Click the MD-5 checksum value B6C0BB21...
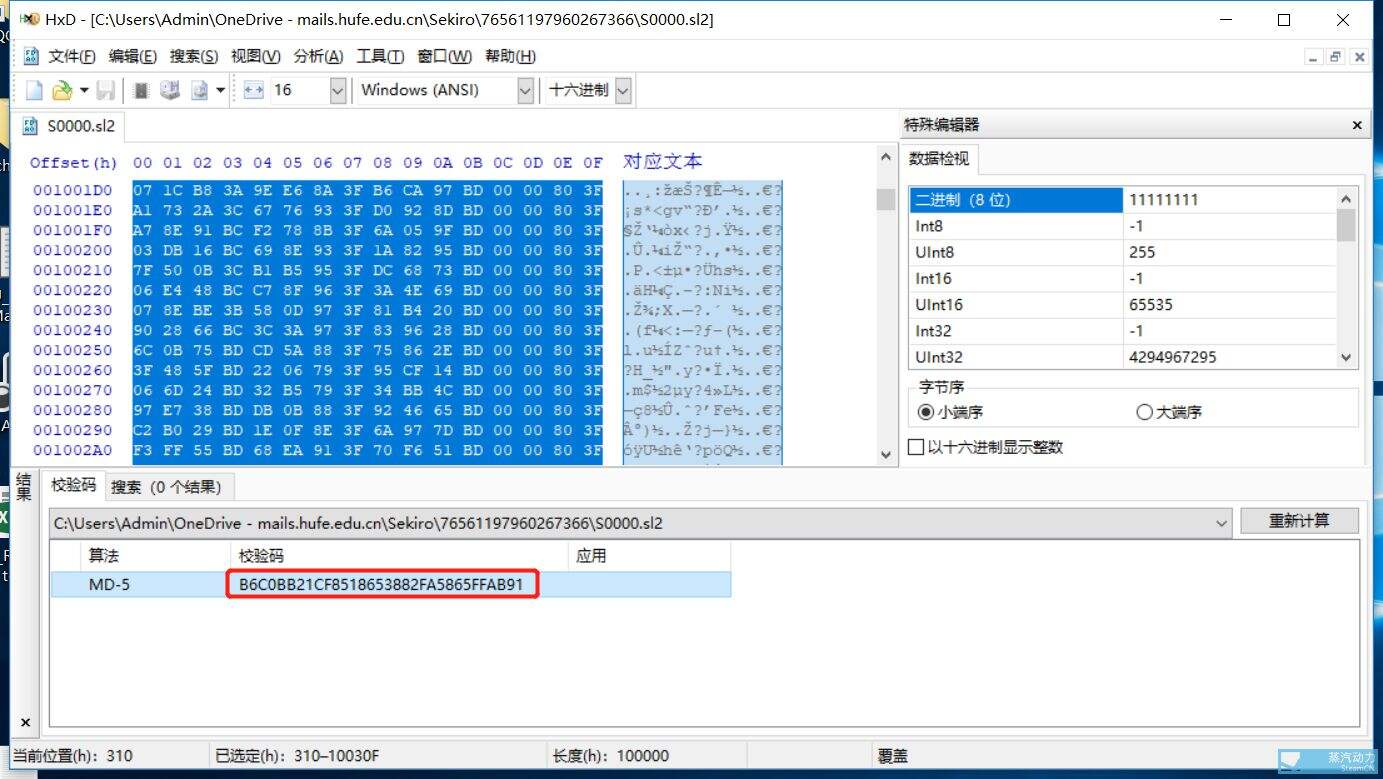Image resolution: width=1383 pixels, height=779 pixels. pyautogui.click(x=381, y=584)
